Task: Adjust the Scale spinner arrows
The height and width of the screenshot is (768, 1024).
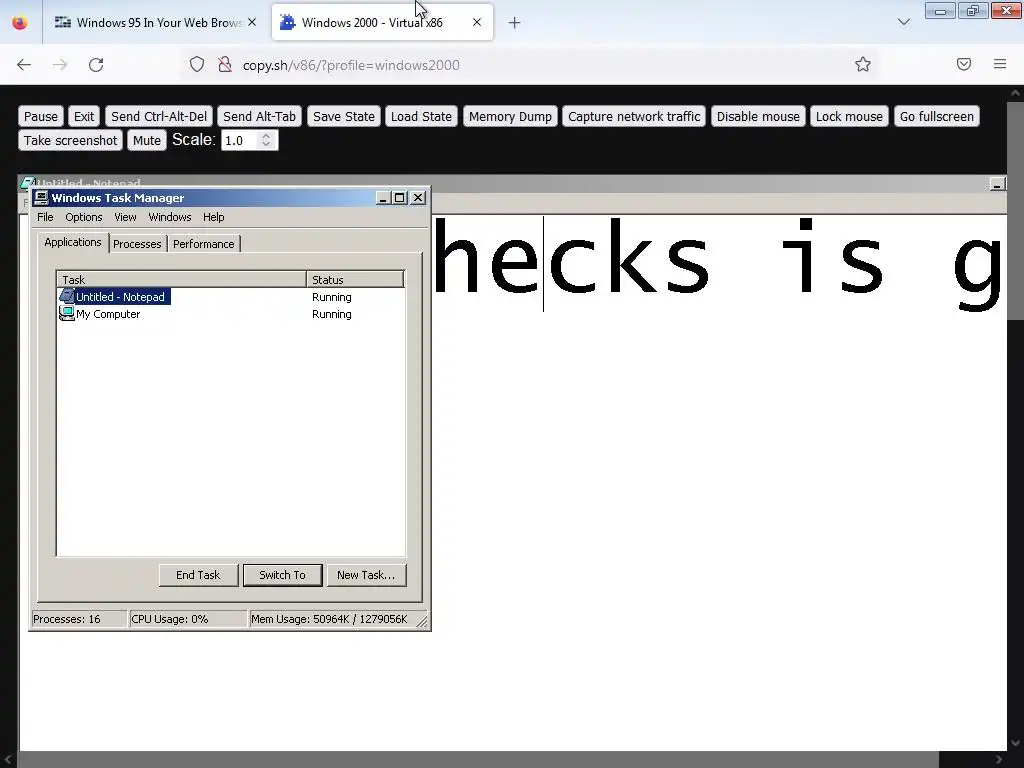Action: coord(266,140)
